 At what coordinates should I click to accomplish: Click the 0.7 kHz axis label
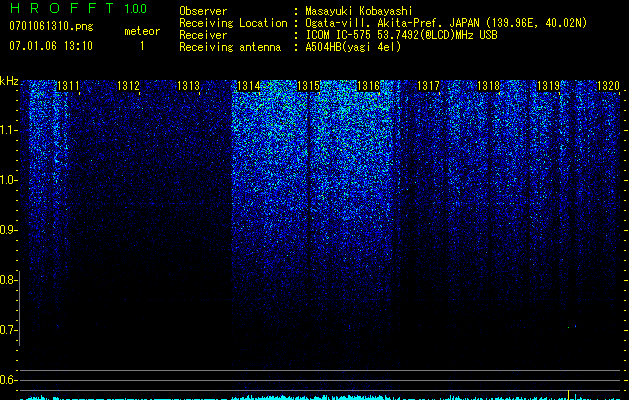(8, 330)
